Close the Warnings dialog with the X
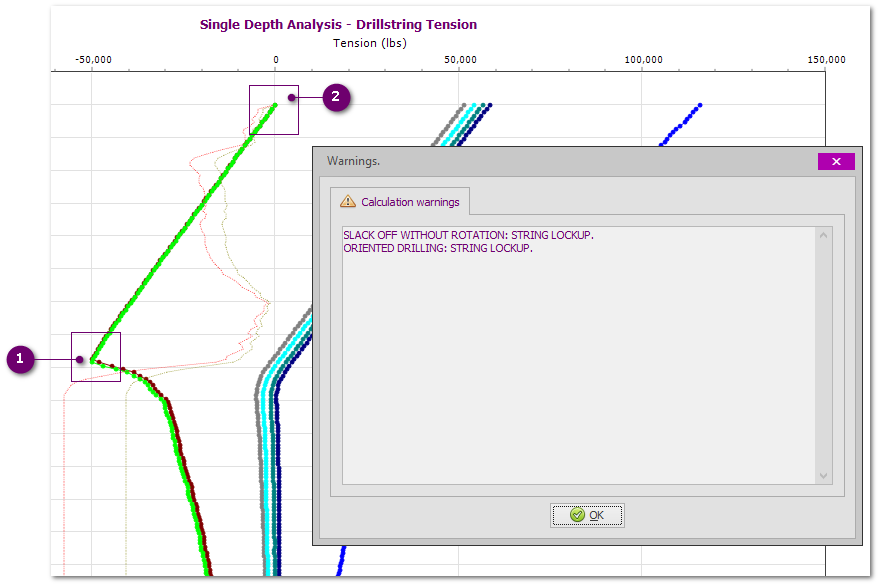The image size is (880, 586). (836, 161)
